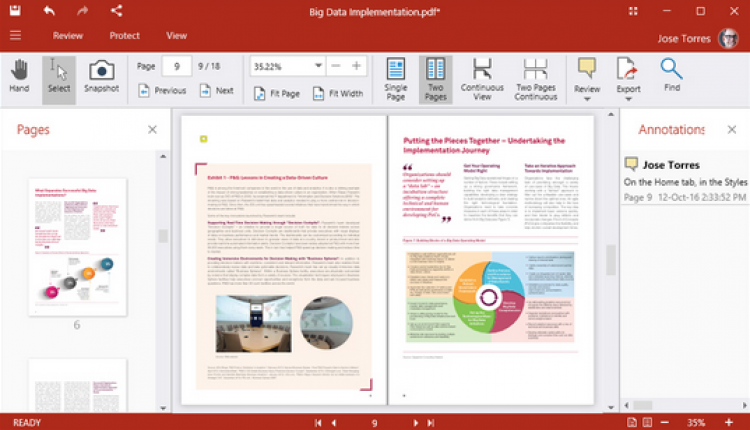Click zoom in plus on status bar
The width and height of the screenshot is (750, 430).
pos(729,422)
